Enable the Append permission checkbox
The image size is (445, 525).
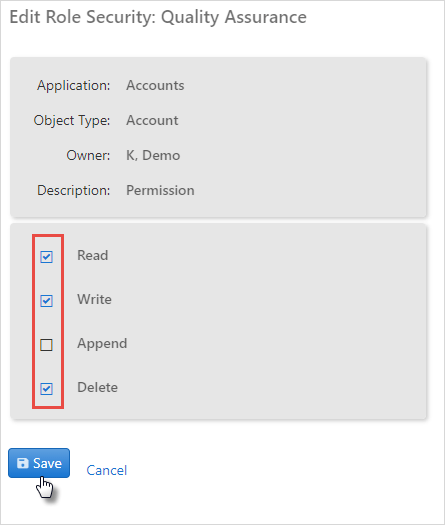click(46, 345)
